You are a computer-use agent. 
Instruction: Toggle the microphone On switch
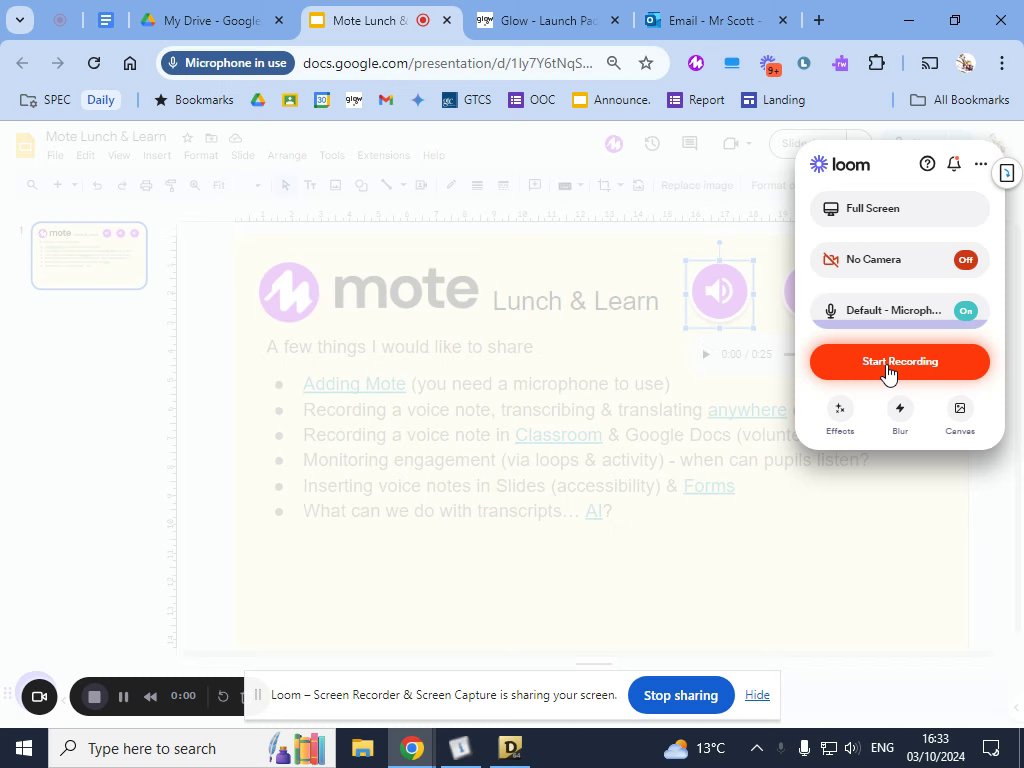tap(965, 311)
